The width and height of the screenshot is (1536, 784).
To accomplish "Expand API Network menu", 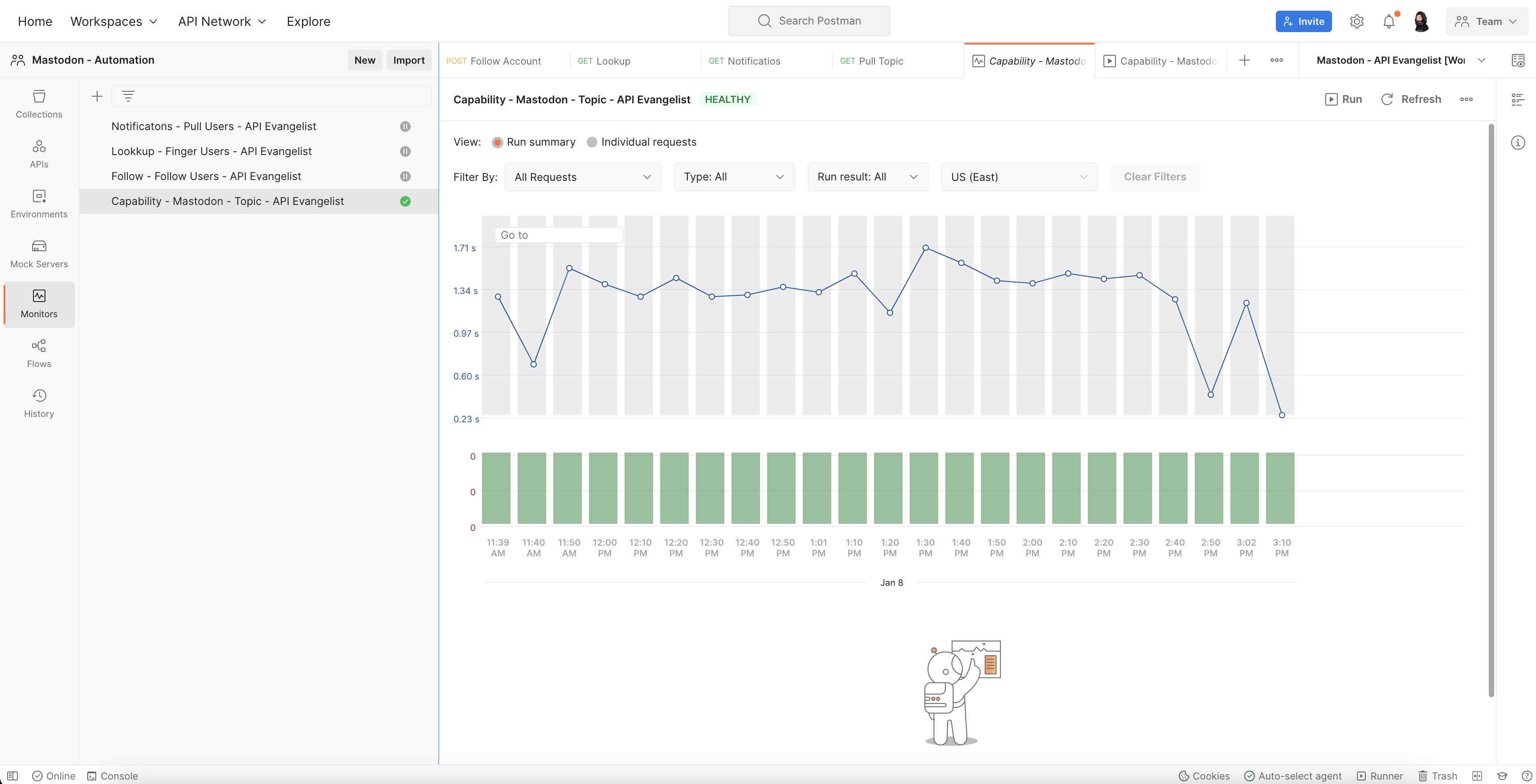I will (x=222, y=21).
